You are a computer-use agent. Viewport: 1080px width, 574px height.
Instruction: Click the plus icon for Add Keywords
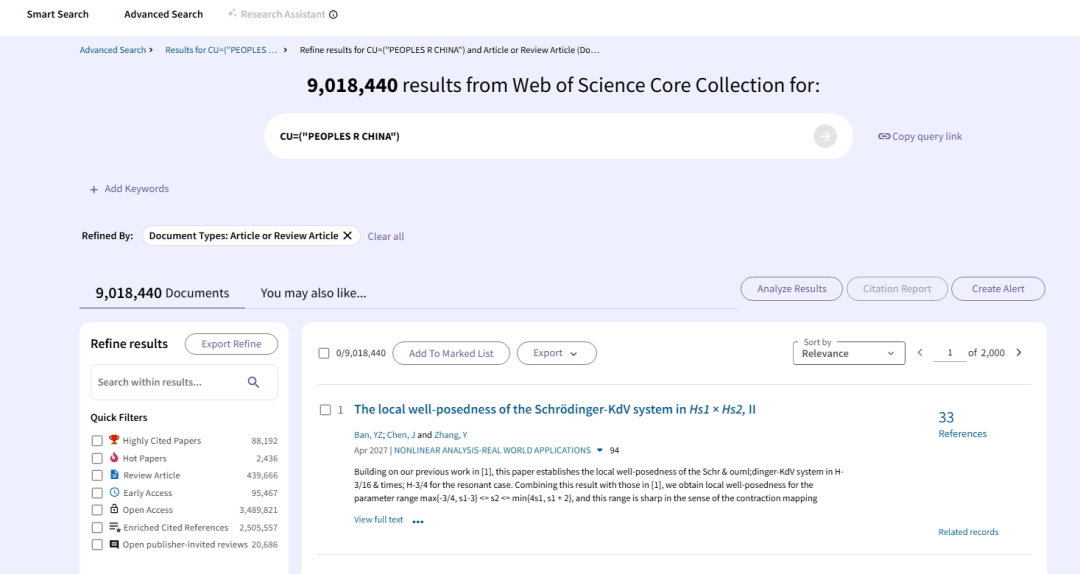pos(94,189)
